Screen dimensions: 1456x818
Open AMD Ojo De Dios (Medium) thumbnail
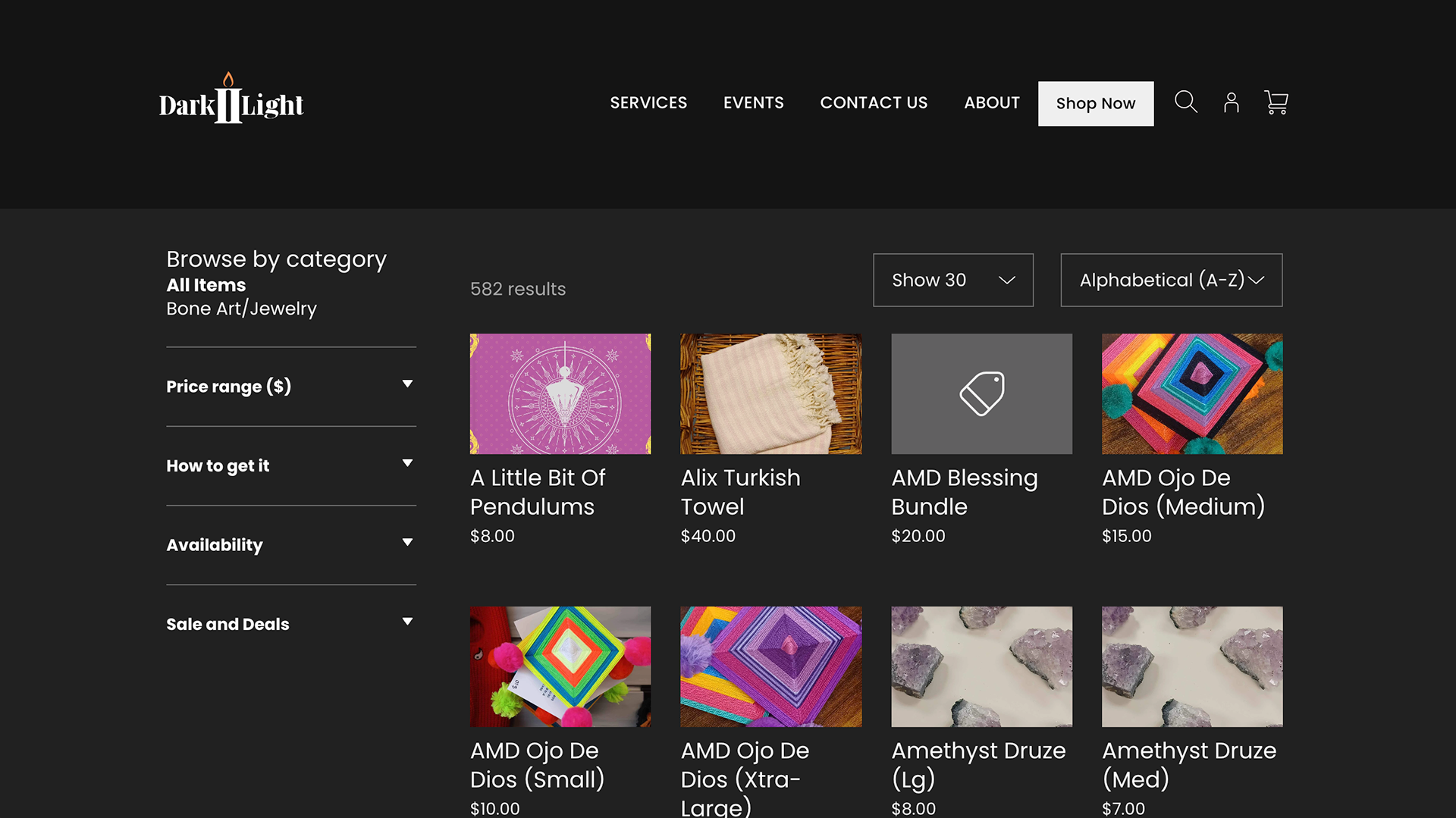[1192, 394]
